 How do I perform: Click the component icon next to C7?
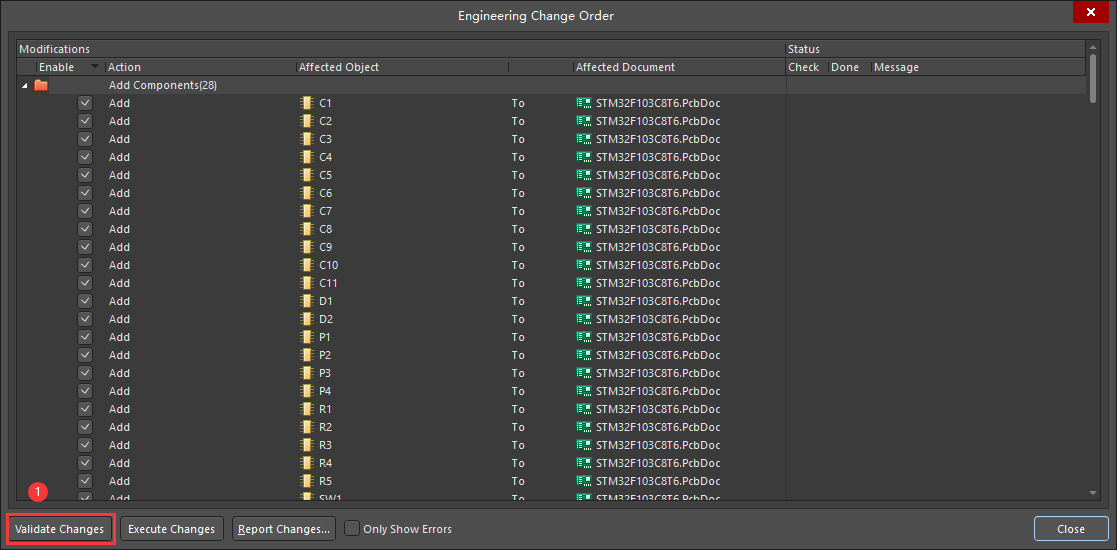pos(307,211)
